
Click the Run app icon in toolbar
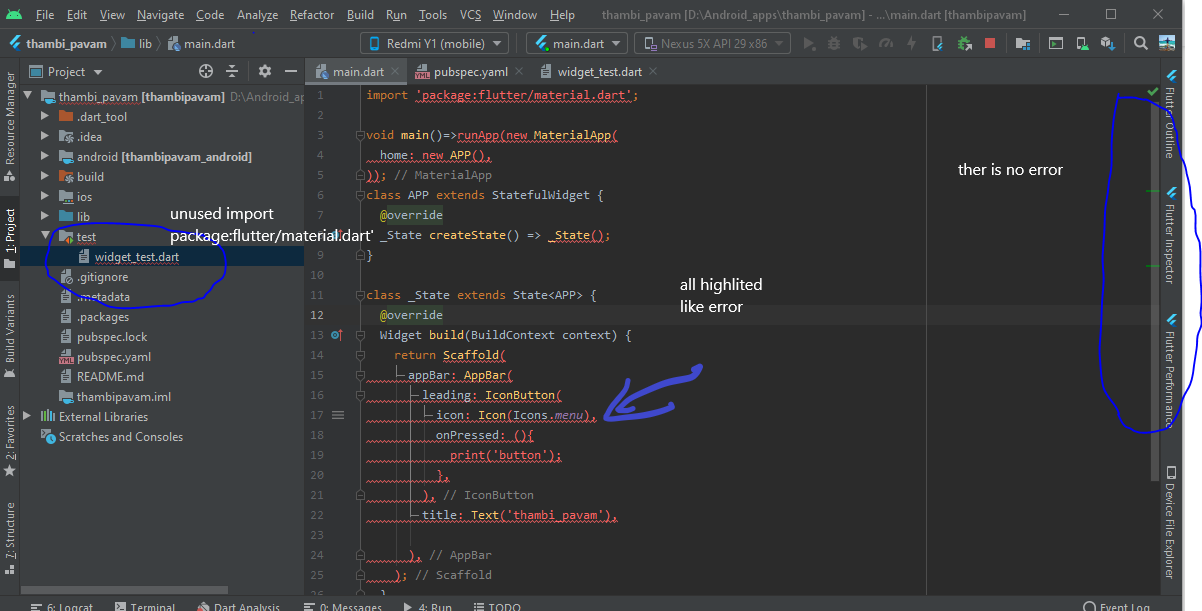[x=808, y=44]
